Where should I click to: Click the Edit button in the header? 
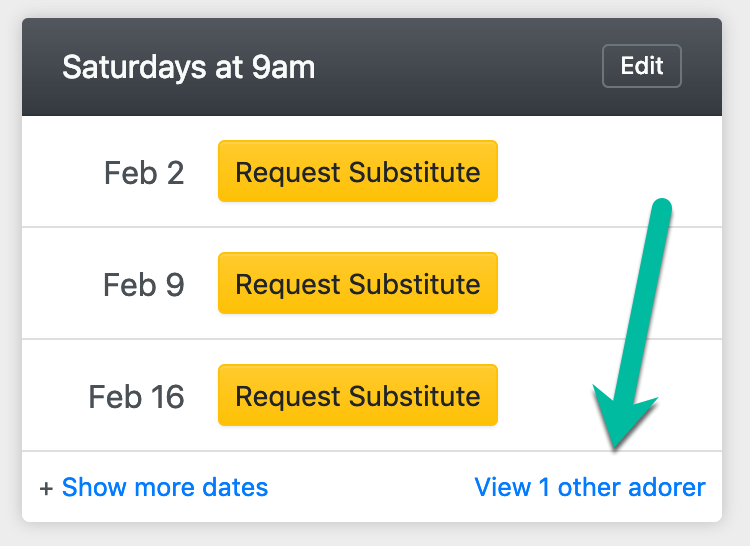(x=641, y=66)
